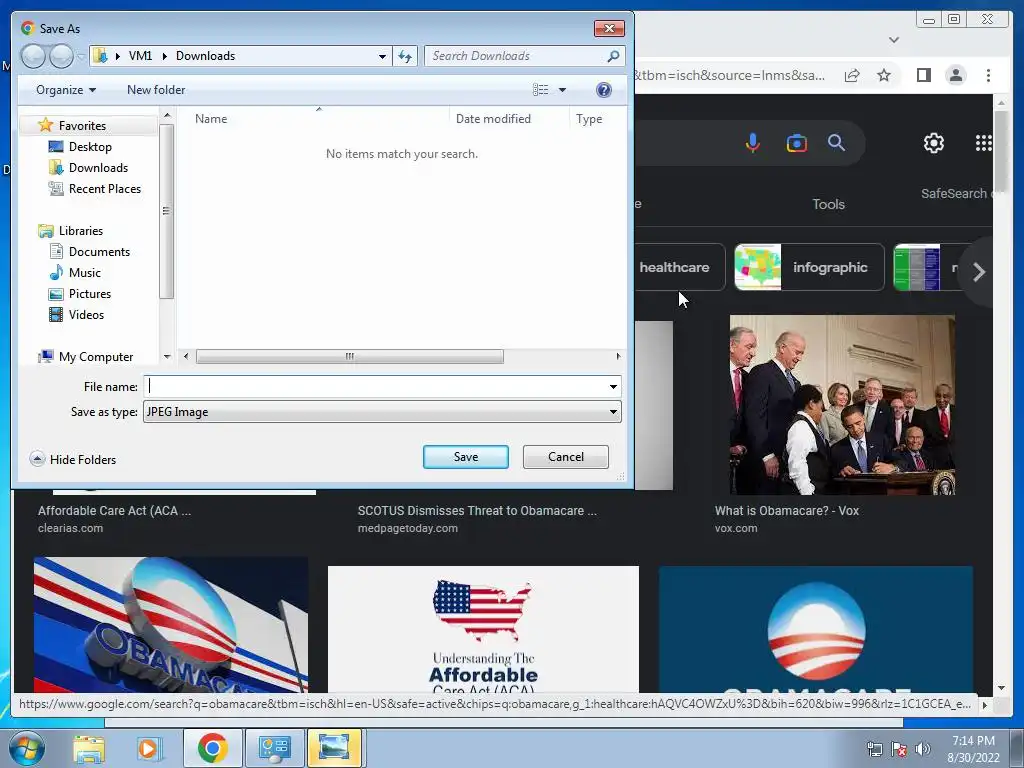Image resolution: width=1024 pixels, height=768 pixels.
Task: Open the Understanding Affordable Care Act image
Action: coord(483,630)
